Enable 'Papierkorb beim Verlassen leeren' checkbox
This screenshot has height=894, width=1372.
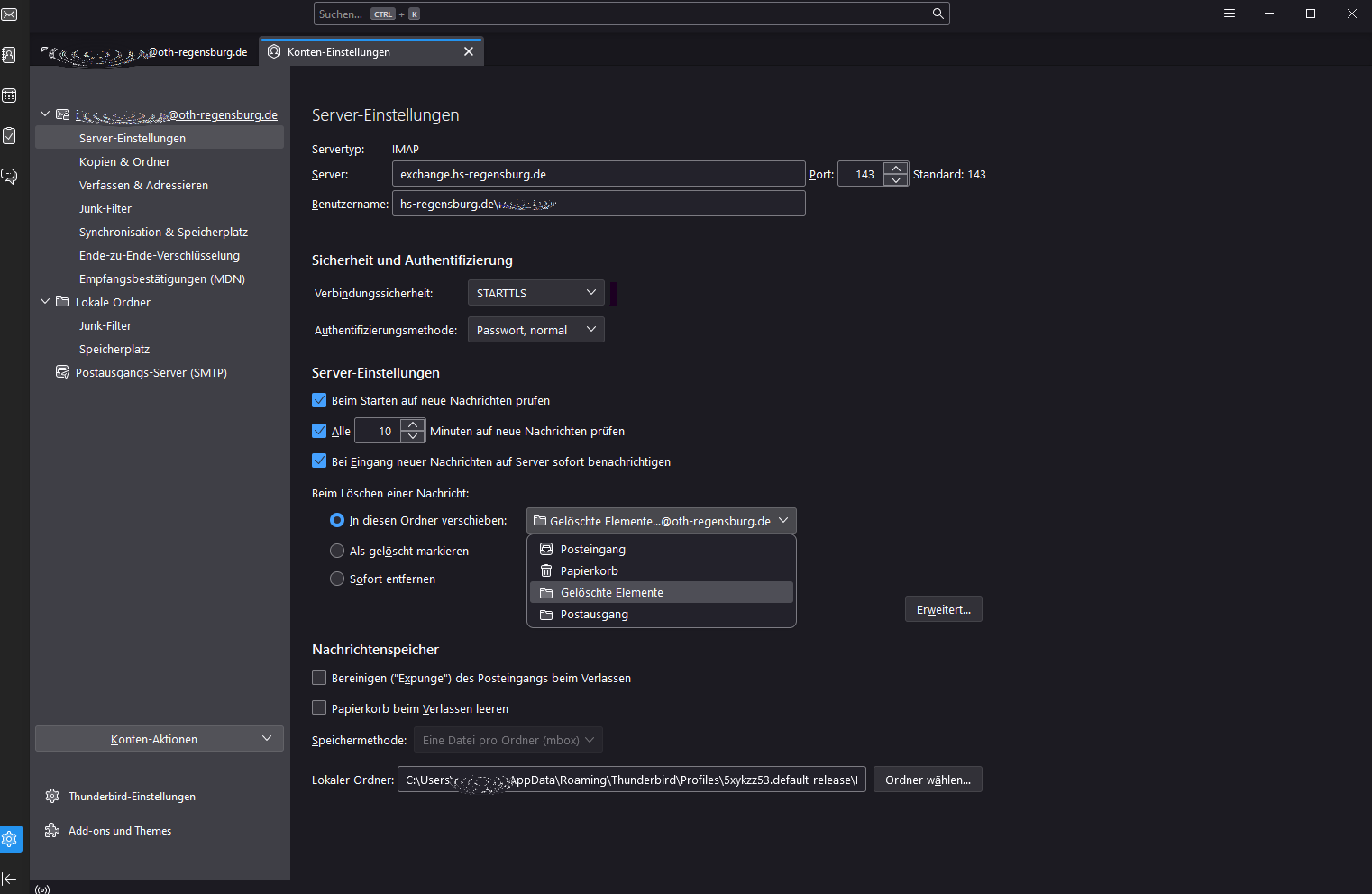point(319,708)
